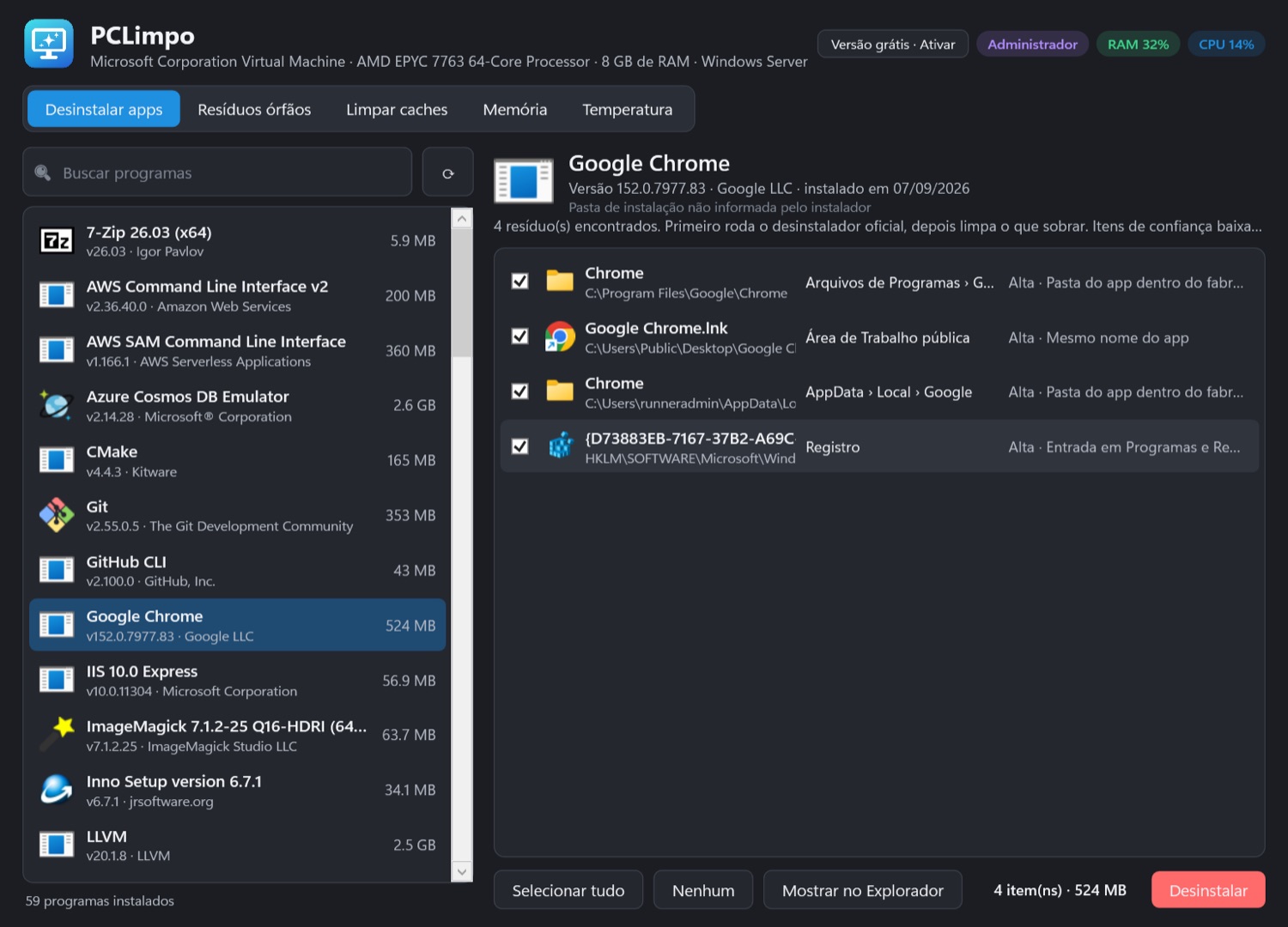
Task: Open the Memória tab
Action: (x=515, y=109)
